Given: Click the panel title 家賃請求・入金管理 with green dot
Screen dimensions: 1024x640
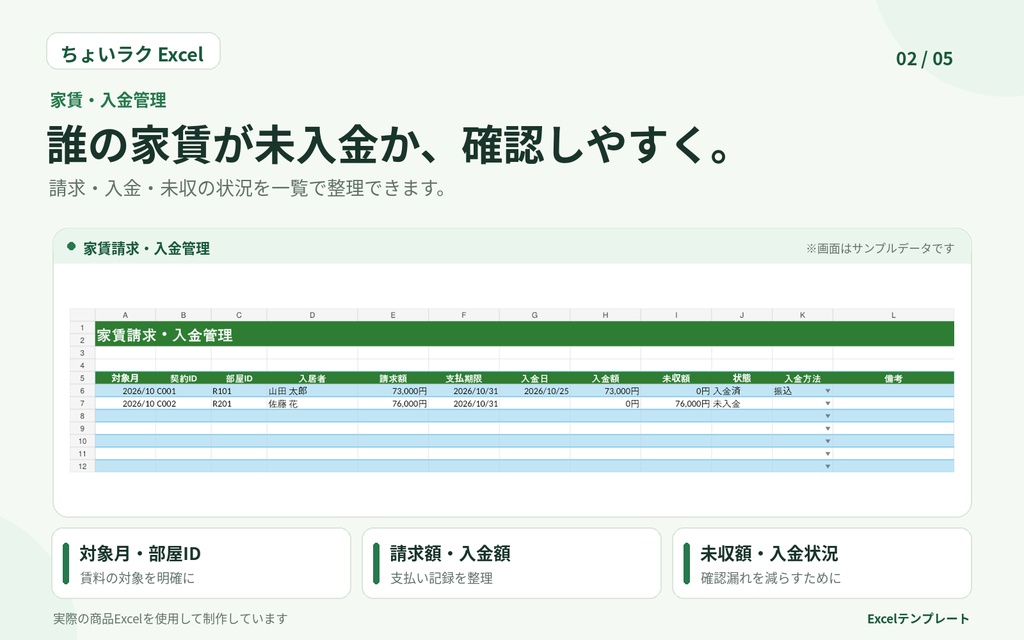Looking at the screenshot, I should [138, 248].
